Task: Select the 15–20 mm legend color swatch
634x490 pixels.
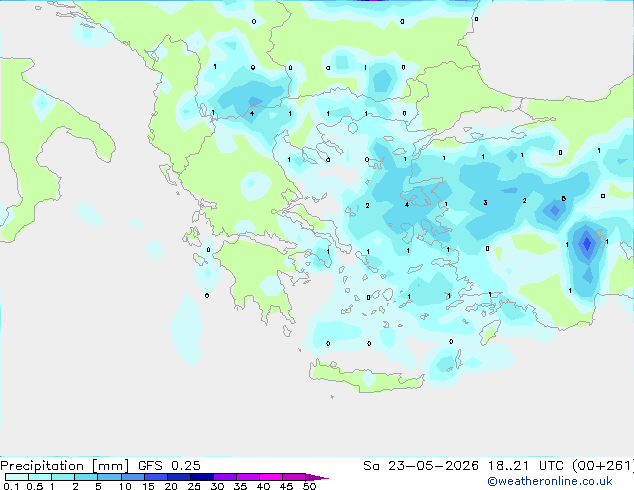Action: [156, 477]
